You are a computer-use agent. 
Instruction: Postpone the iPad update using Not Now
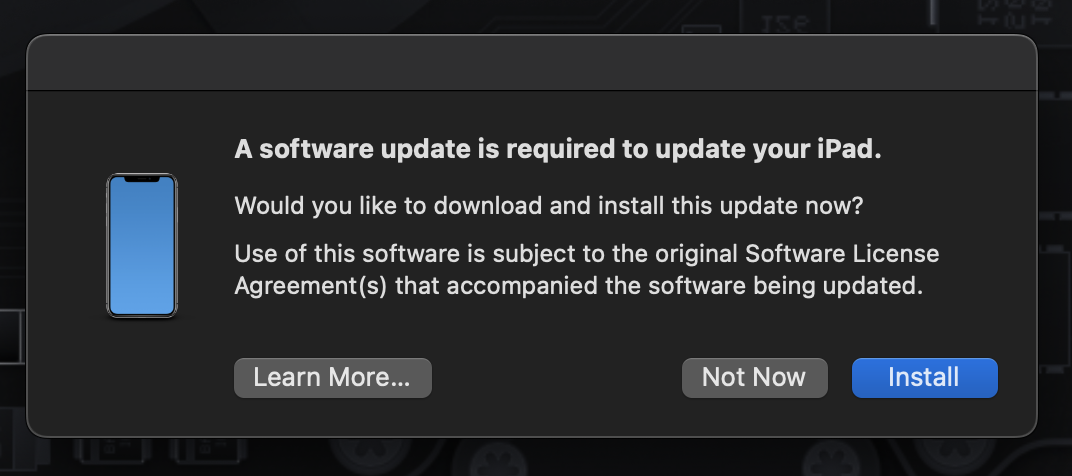[x=755, y=378]
